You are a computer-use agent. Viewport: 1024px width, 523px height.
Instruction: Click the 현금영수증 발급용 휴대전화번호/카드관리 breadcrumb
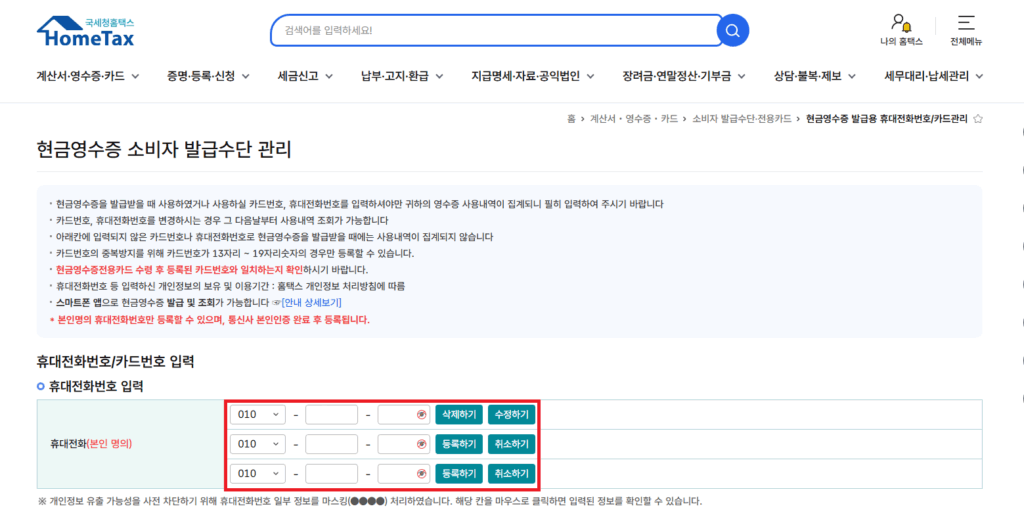[887, 119]
